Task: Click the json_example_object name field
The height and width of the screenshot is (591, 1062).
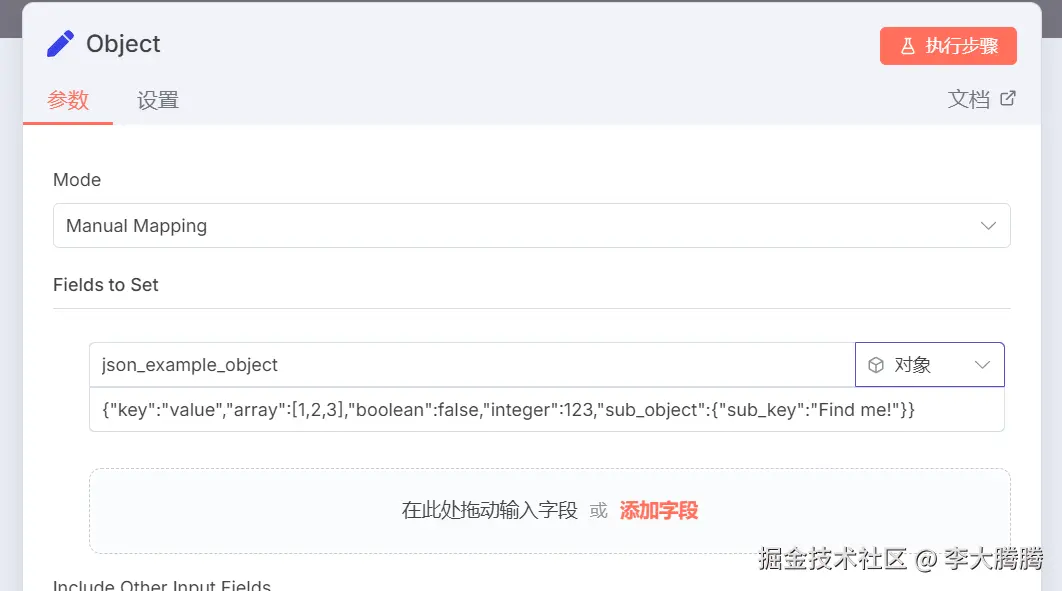Action: click(x=470, y=365)
